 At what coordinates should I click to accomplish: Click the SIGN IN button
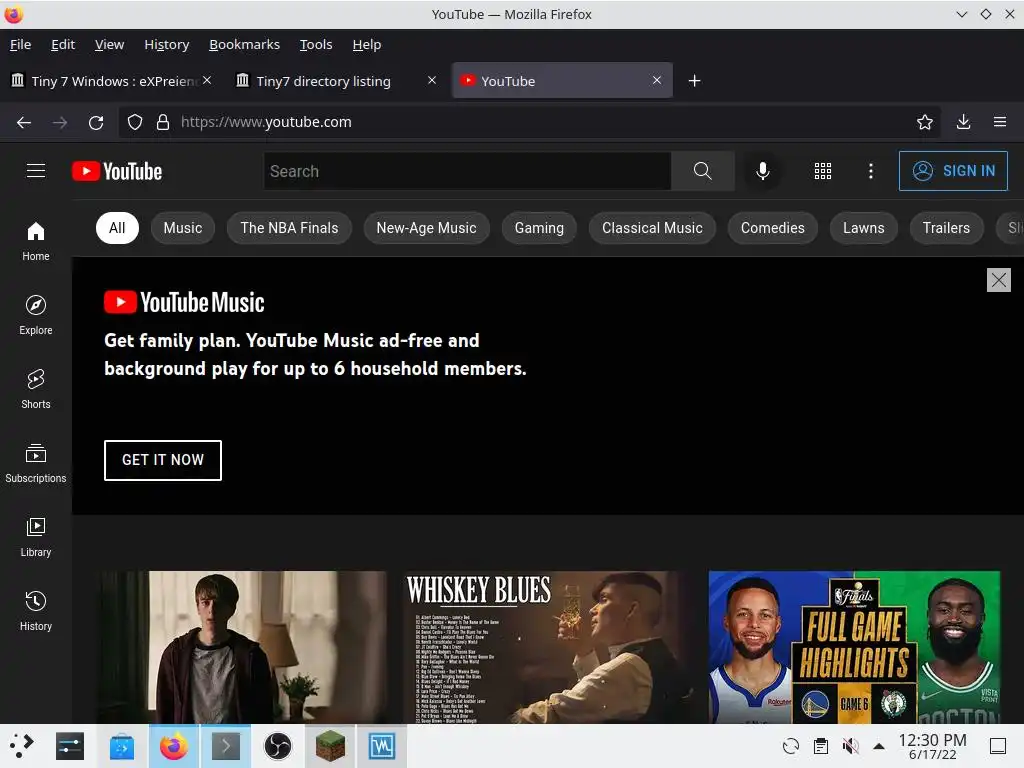[953, 171]
